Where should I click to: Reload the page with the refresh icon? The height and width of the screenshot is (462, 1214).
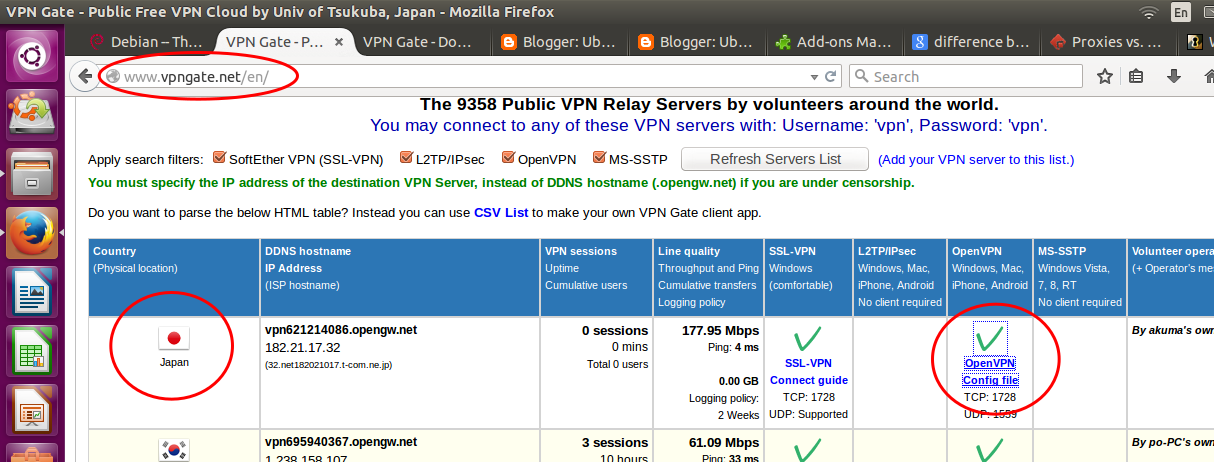(830, 76)
